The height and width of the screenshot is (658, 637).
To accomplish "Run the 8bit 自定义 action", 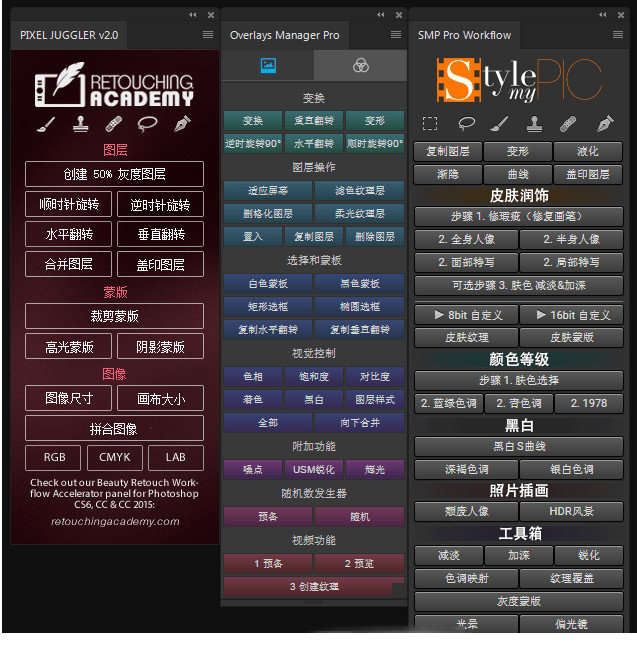I will 466,315.
